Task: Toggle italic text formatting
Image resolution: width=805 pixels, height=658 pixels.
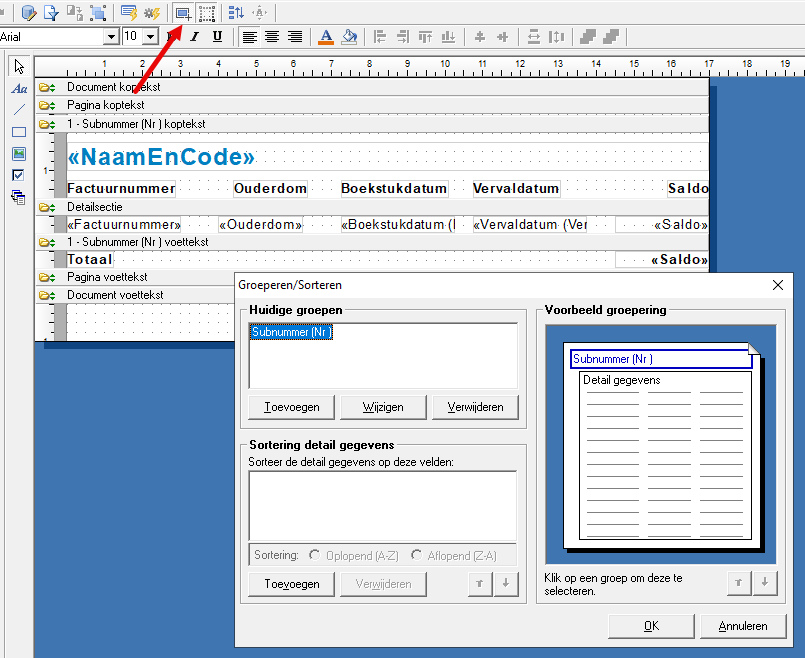Action: (x=194, y=37)
